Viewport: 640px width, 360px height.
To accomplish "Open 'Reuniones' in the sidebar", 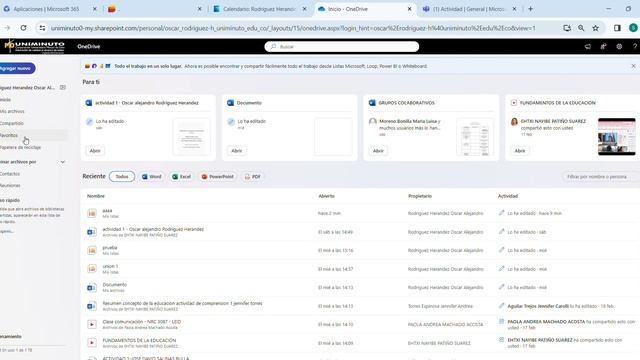I will (x=10, y=186).
